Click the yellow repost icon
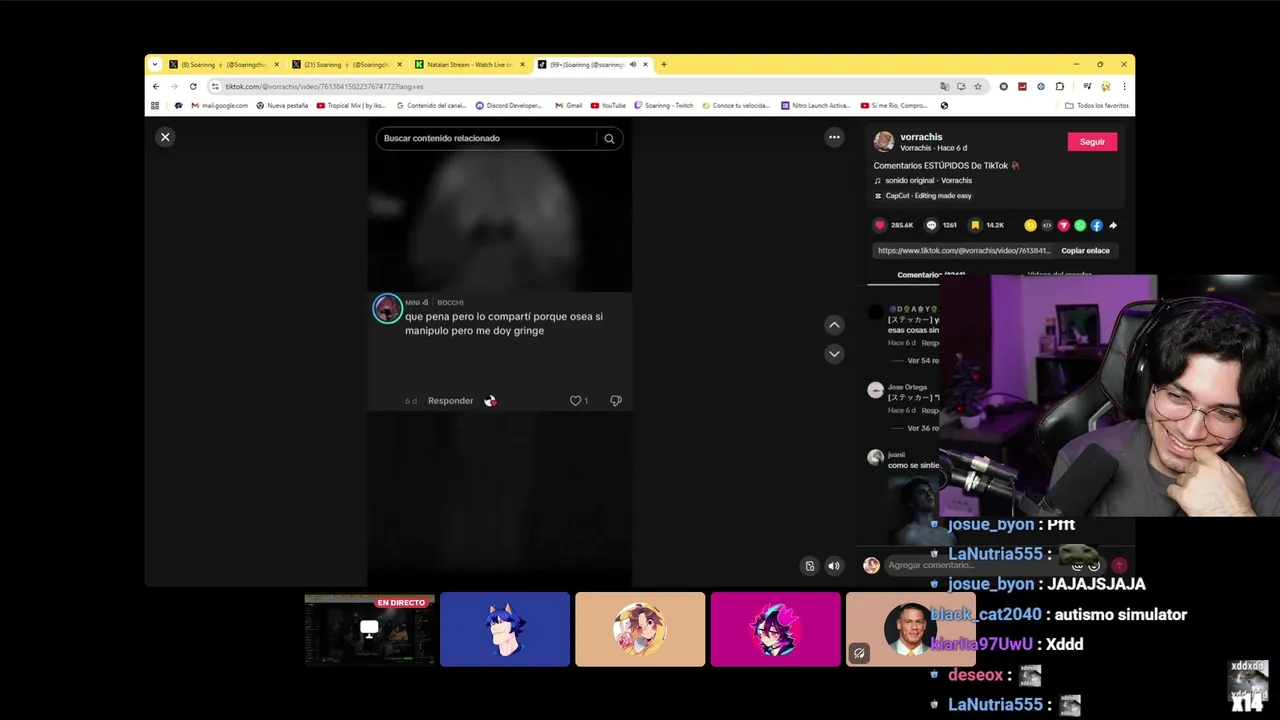 (x=1030, y=225)
